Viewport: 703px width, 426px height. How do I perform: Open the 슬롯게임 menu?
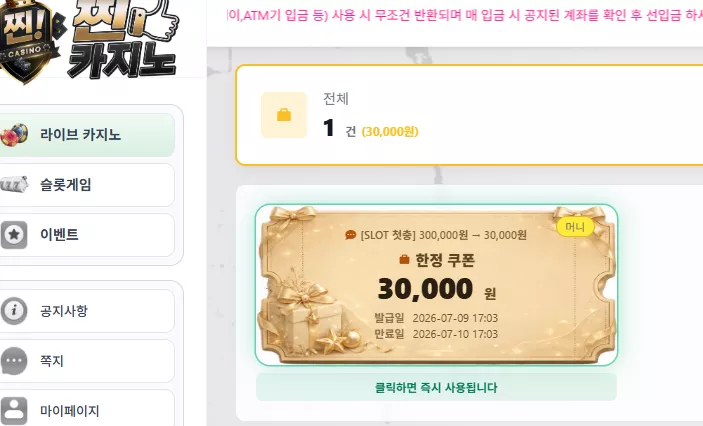(x=87, y=185)
